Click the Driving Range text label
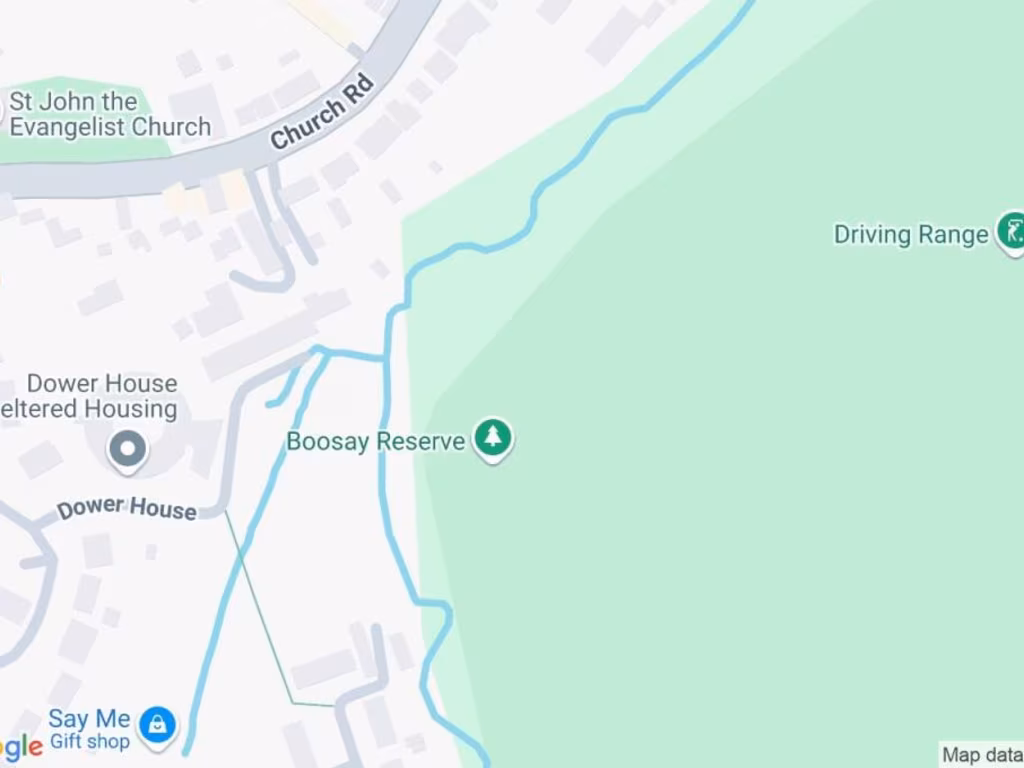 911,234
